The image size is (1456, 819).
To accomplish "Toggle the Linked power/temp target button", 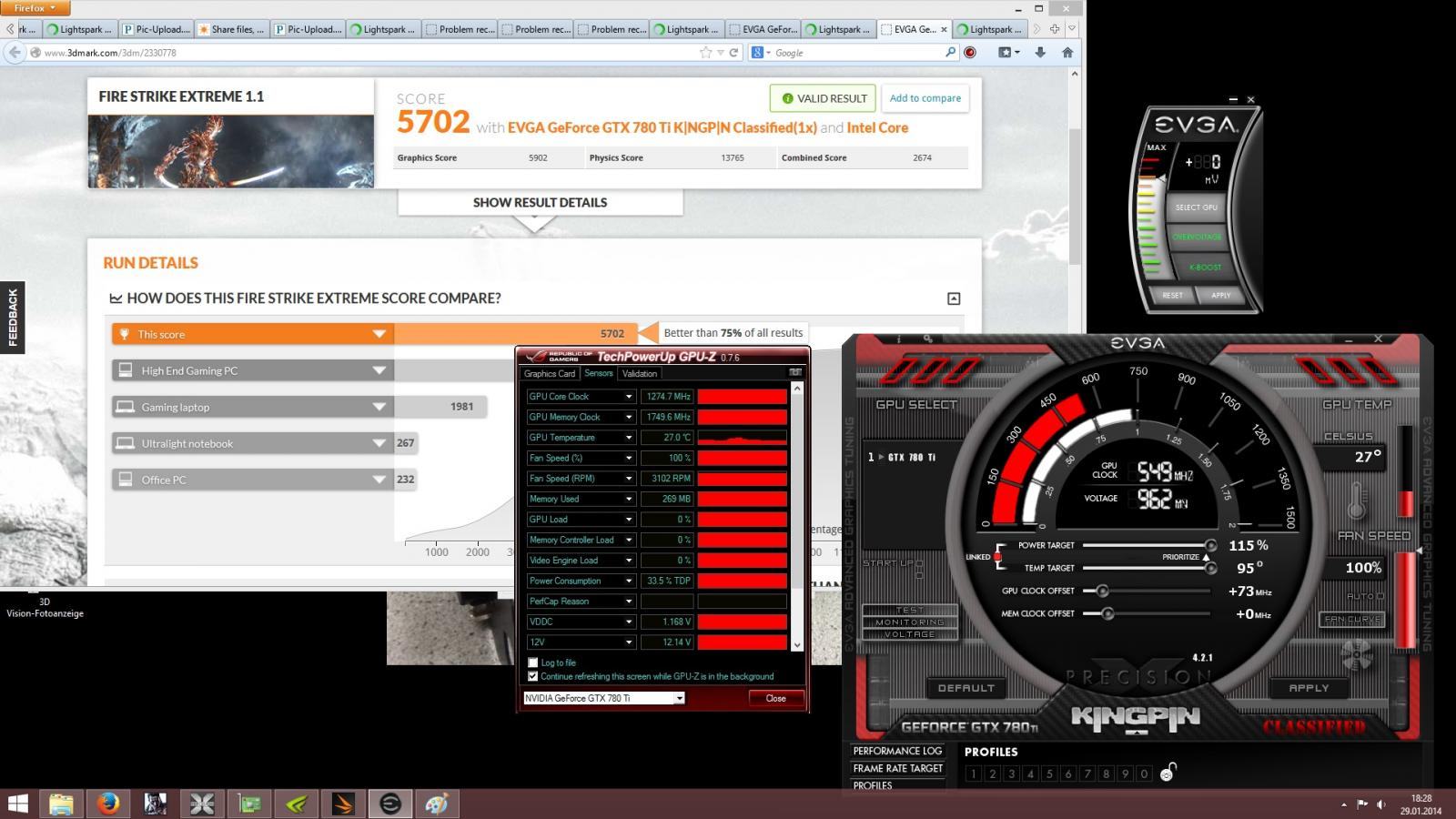I will coord(997,557).
